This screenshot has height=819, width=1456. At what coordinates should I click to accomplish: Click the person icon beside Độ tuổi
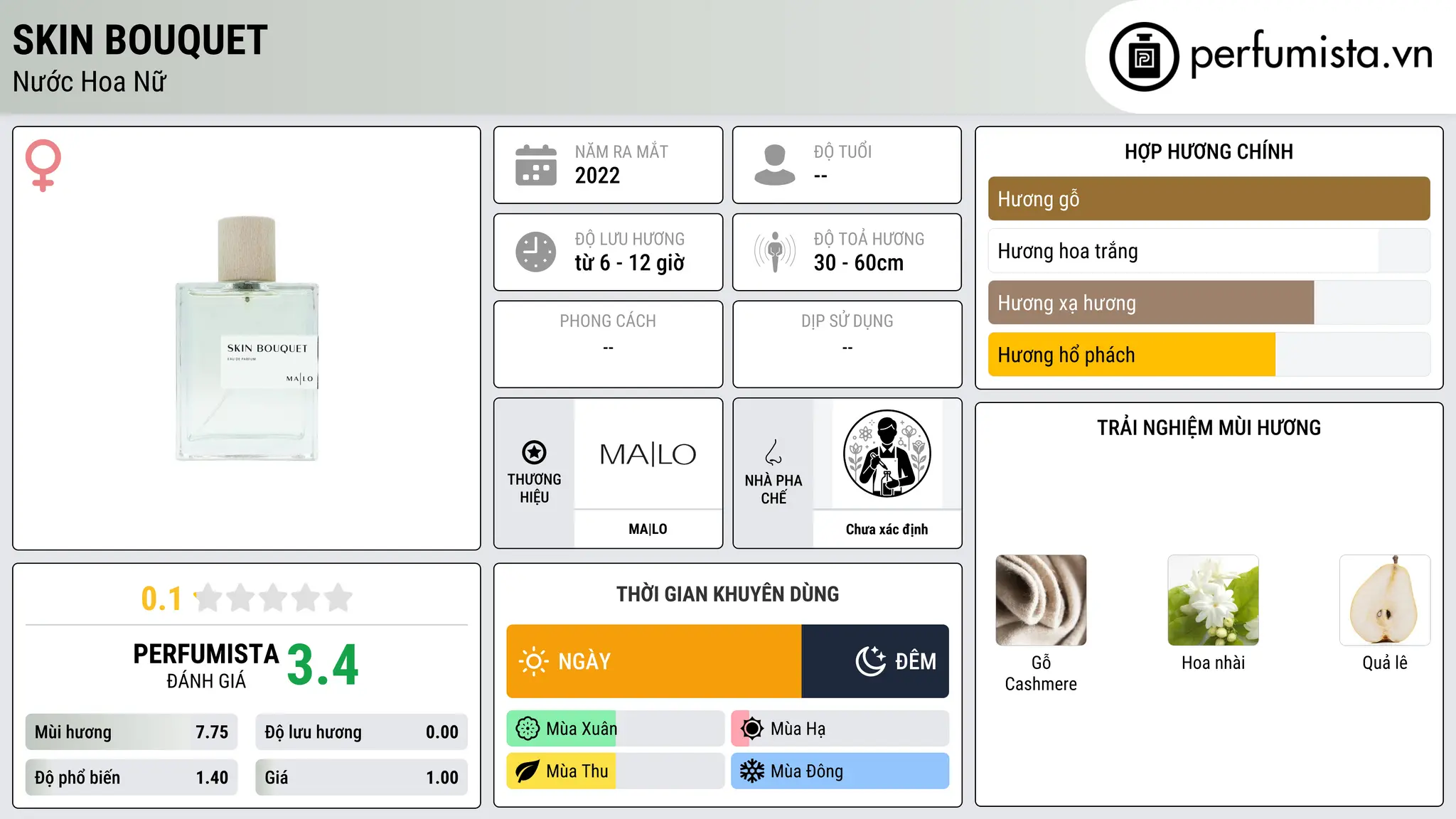point(775,165)
